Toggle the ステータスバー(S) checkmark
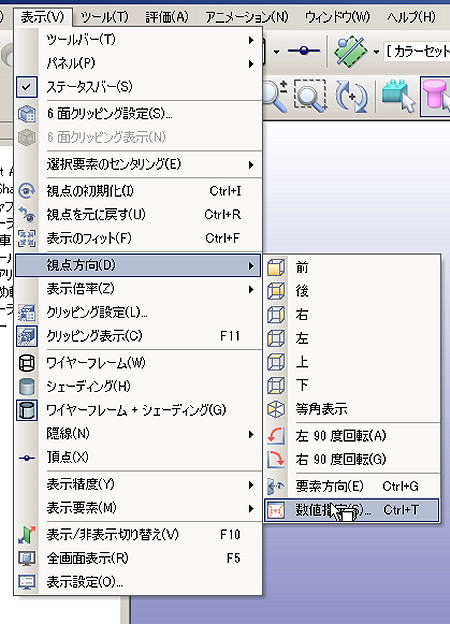450x624 pixels. 138,87
